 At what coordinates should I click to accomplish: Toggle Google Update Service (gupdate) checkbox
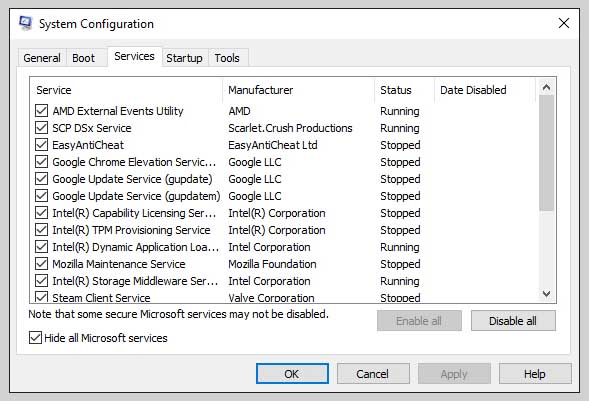coord(41,179)
